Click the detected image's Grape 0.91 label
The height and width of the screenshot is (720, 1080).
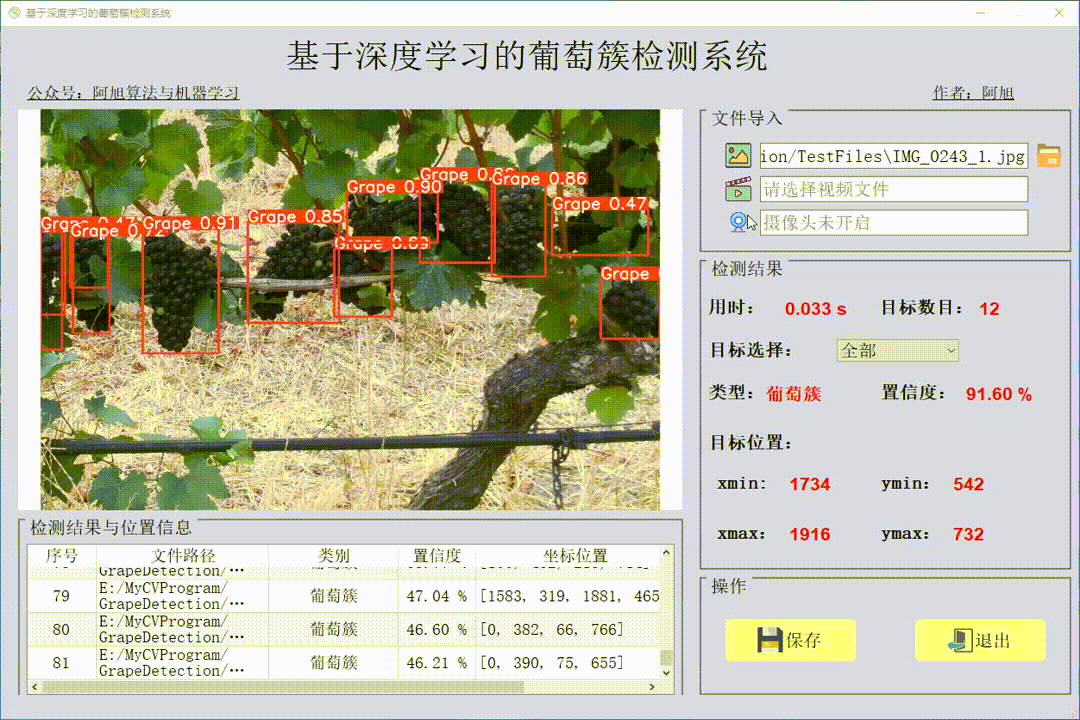point(189,223)
